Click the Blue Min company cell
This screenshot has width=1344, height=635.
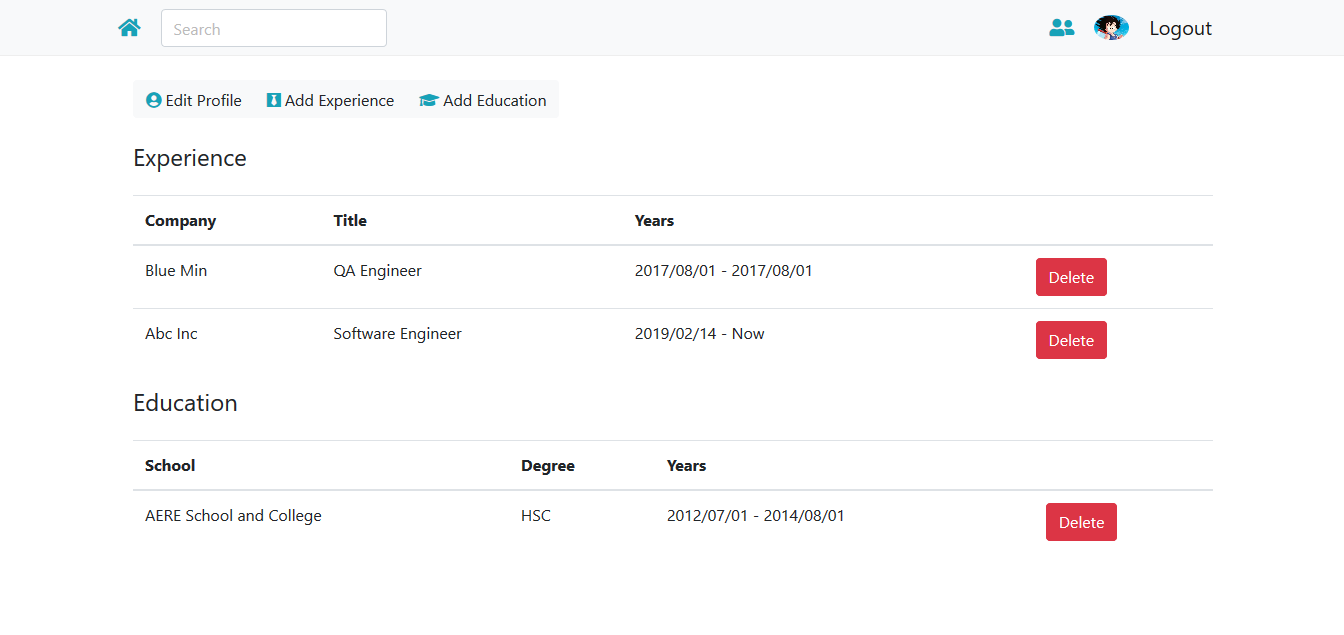coord(176,271)
